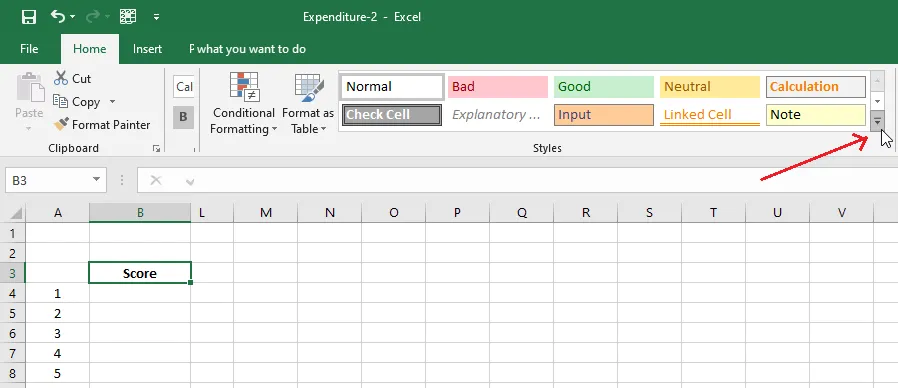Image resolution: width=898 pixels, height=388 pixels.
Task: Click cell containing value 4
Action: [x=58, y=354]
